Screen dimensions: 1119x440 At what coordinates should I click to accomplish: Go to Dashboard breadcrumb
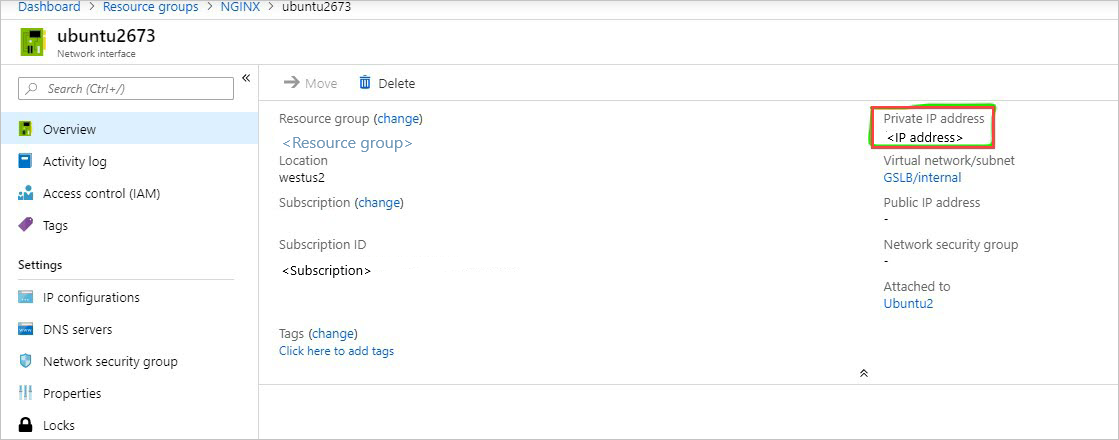click(49, 7)
